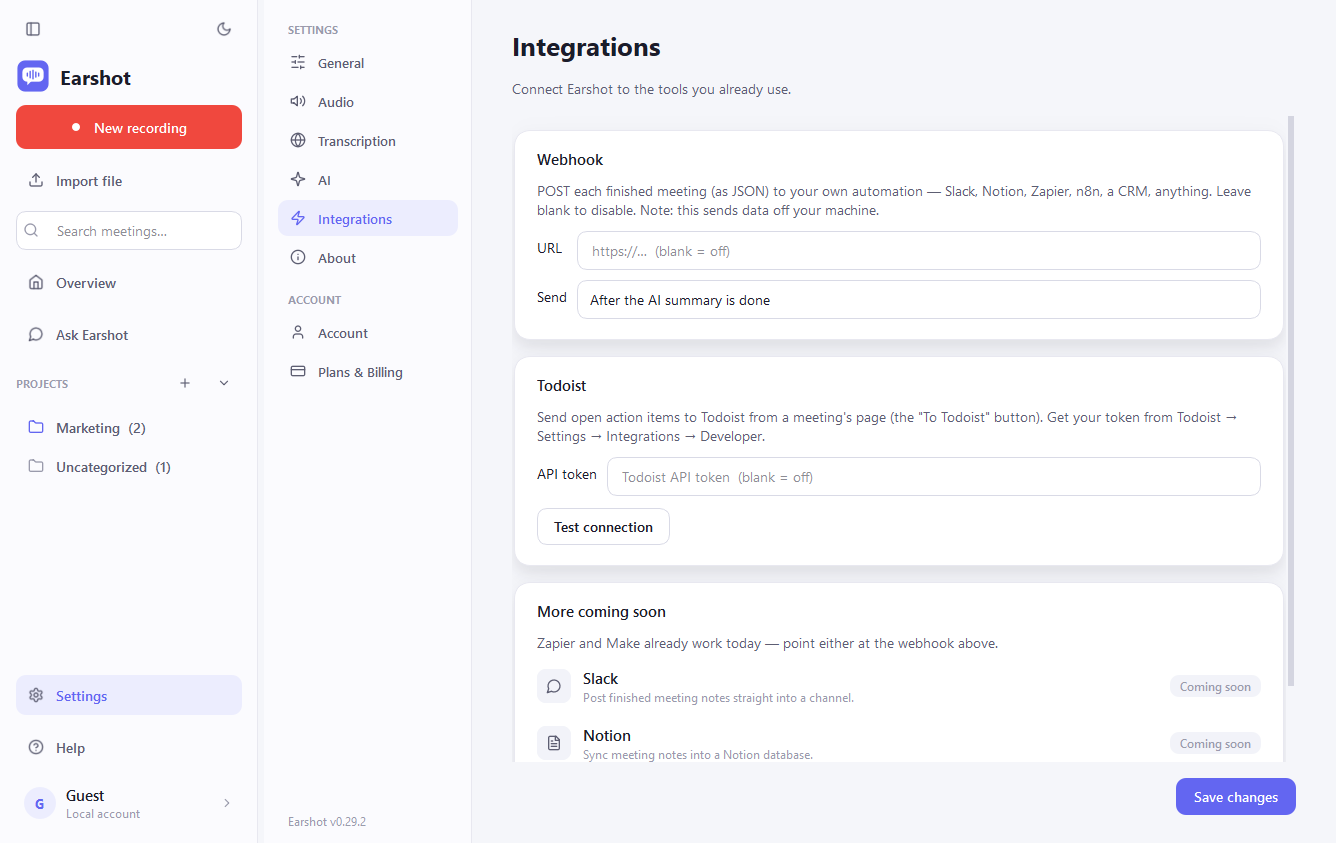Click the search magnifier icon
The height and width of the screenshot is (843, 1336).
32,230
